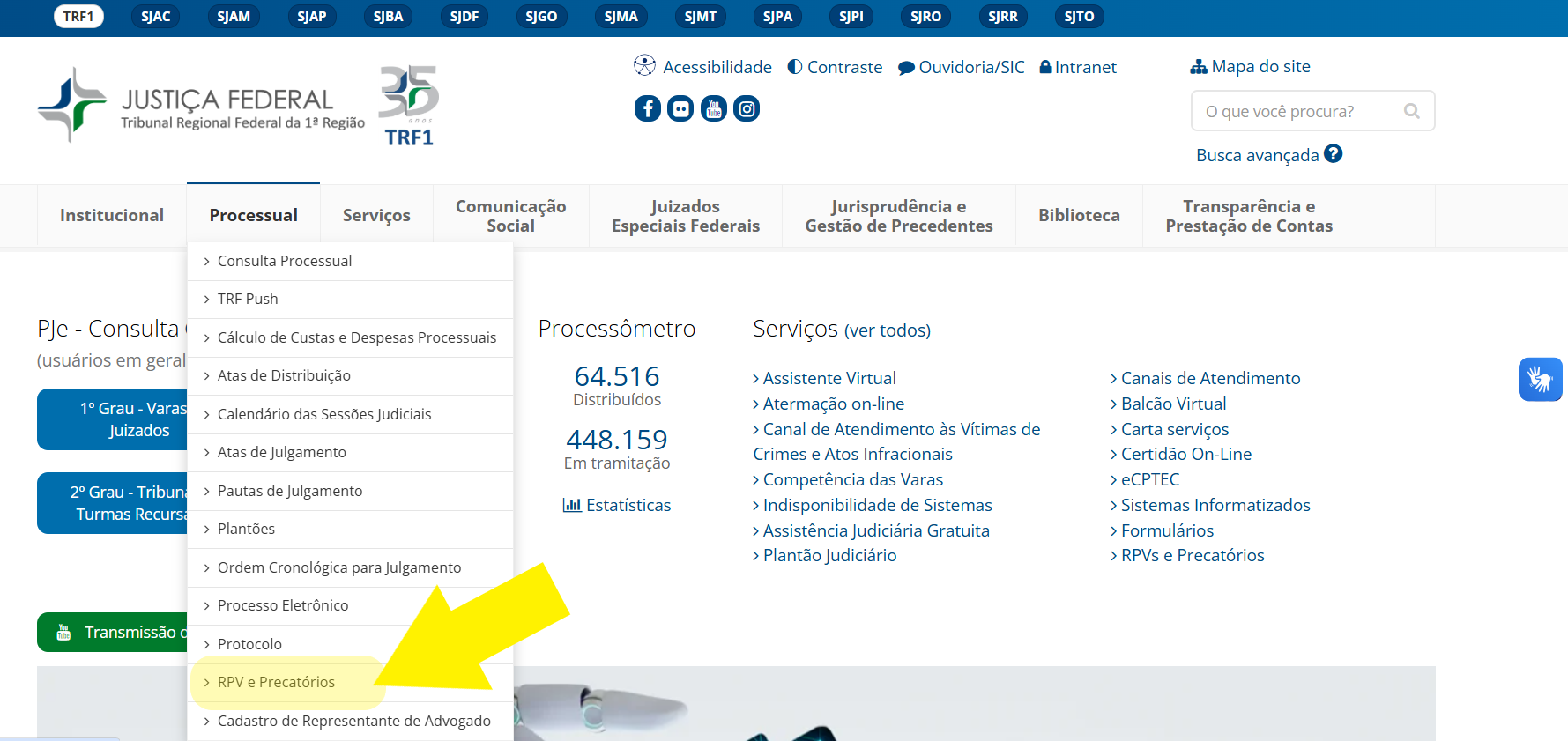The height and width of the screenshot is (741, 1568).
Task: Open the VLibras sign language widget
Action: 1540,379
